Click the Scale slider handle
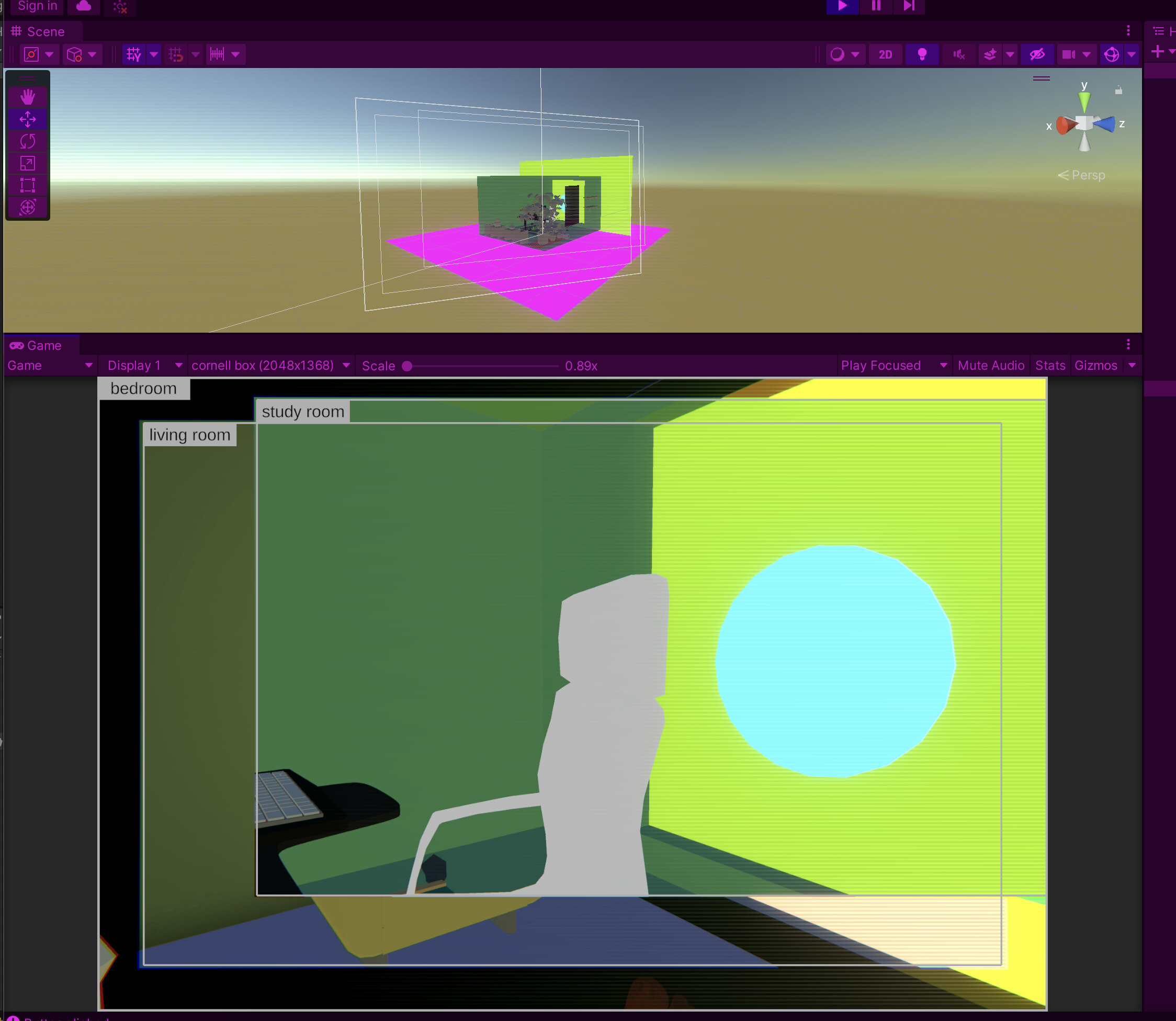 click(407, 366)
